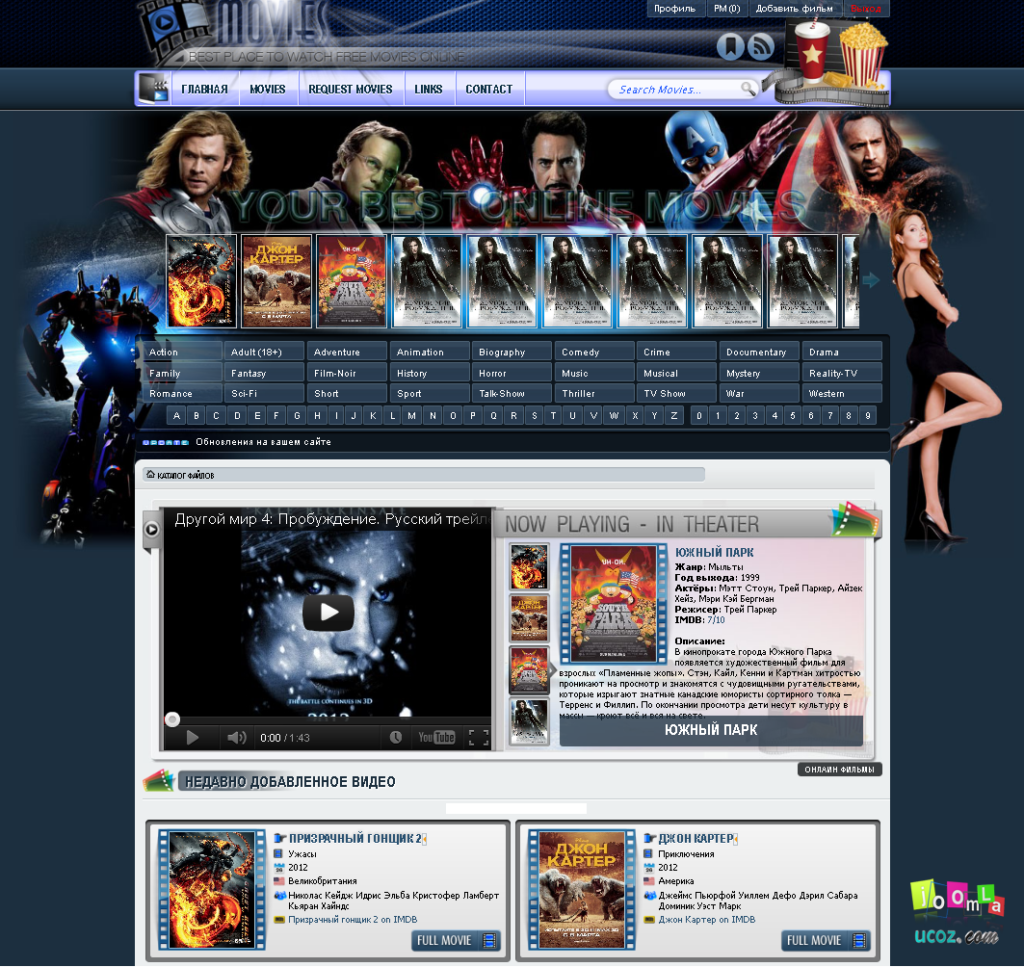1024x967 pixels.
Task: Click the carousel next arrow
Action: click(871, 280)
